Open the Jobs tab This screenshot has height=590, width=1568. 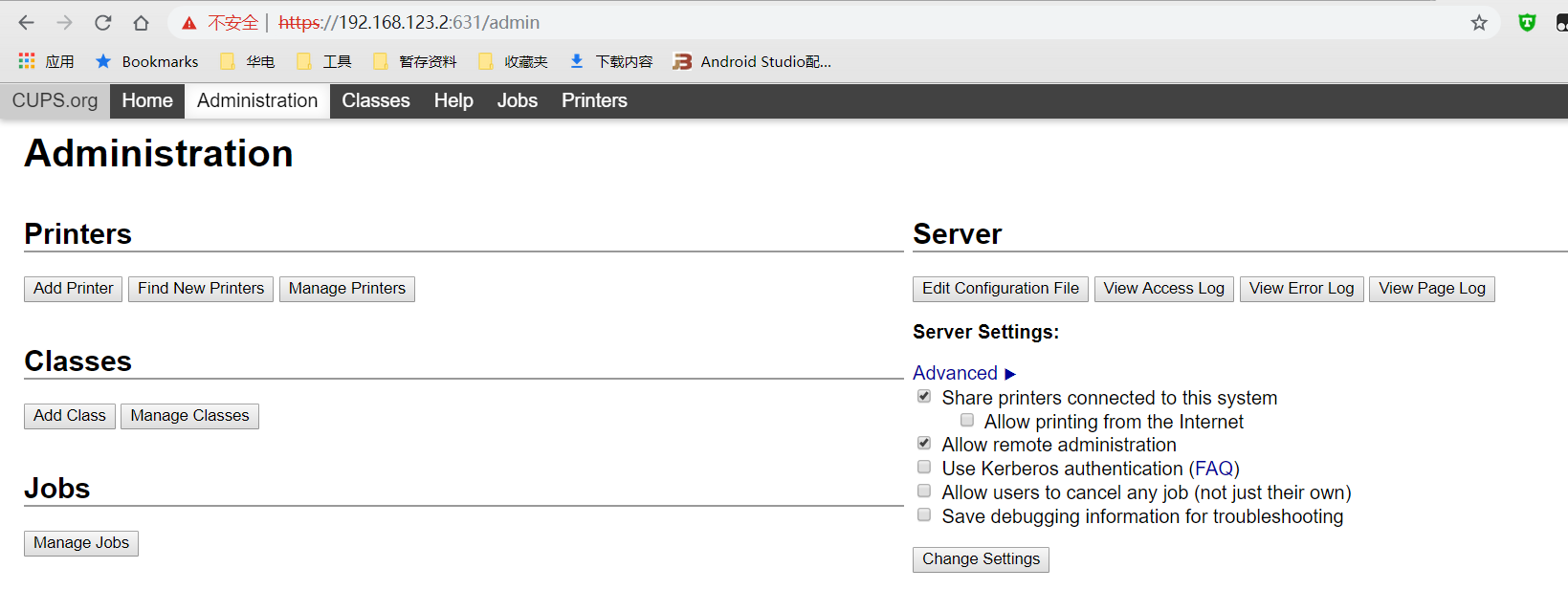point(518,100)
